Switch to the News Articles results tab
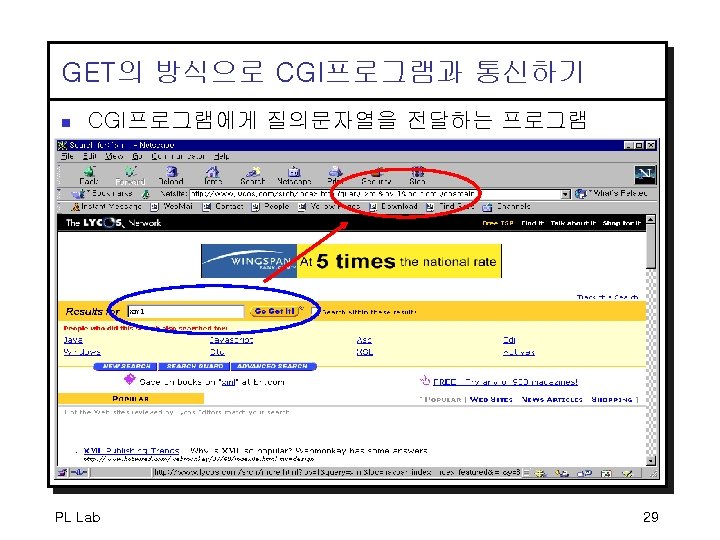Screen dimensions: 720x540 [552, 399]
